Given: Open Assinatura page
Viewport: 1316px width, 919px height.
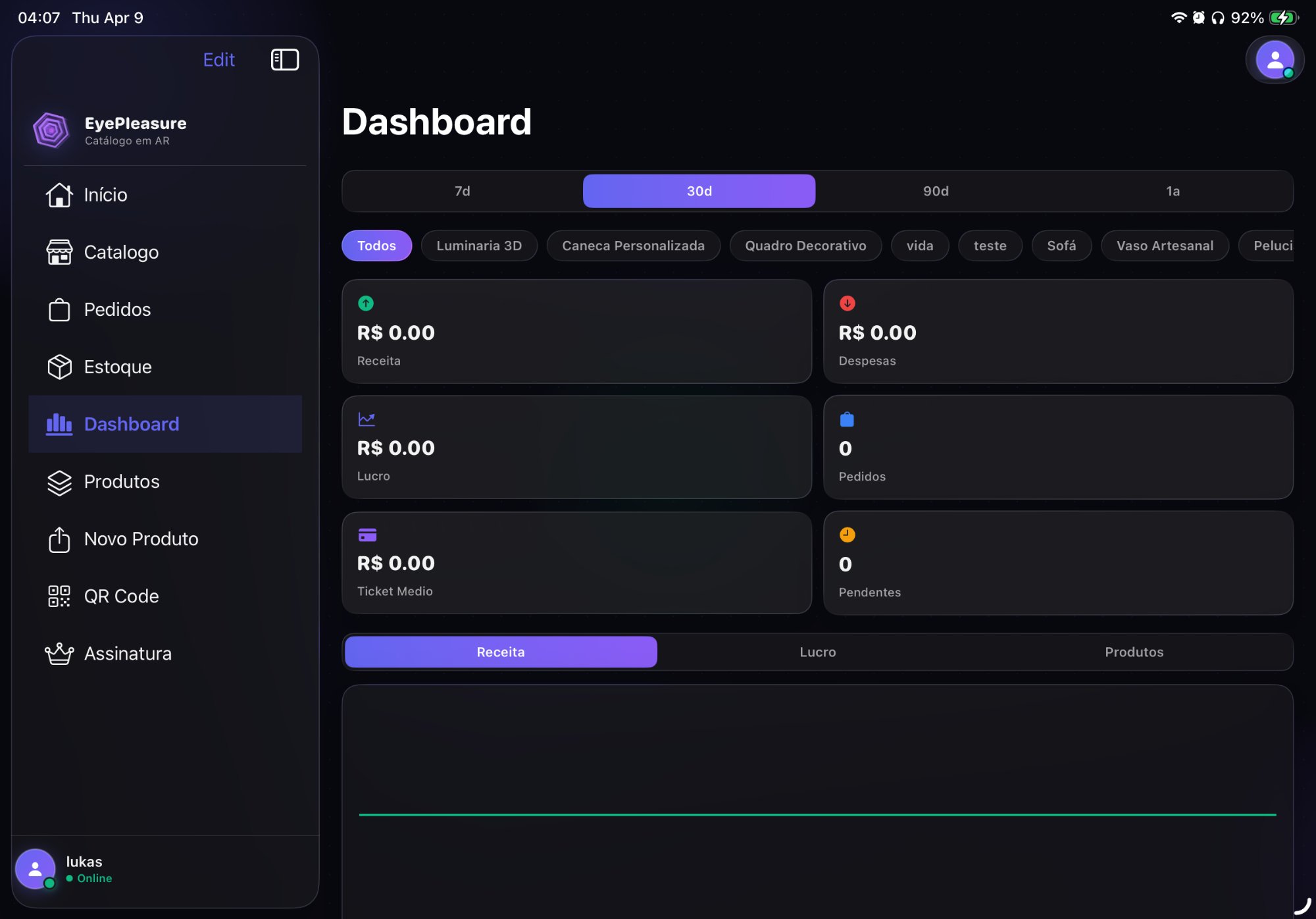Looking at the screenshot, I should pyautogui.click(x=165, y=654).
